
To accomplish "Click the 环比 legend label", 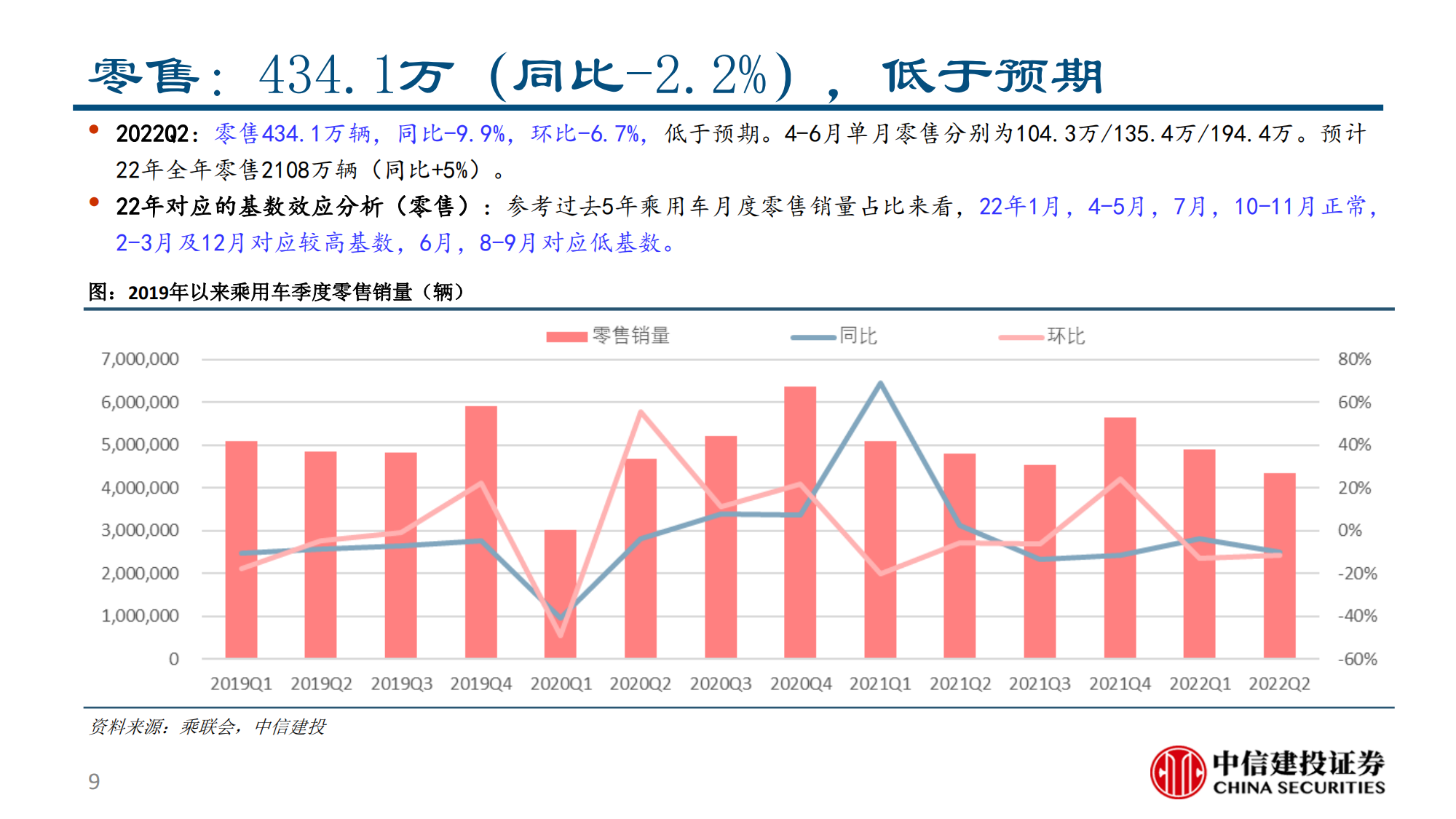I will click(x=1066, y=336).
